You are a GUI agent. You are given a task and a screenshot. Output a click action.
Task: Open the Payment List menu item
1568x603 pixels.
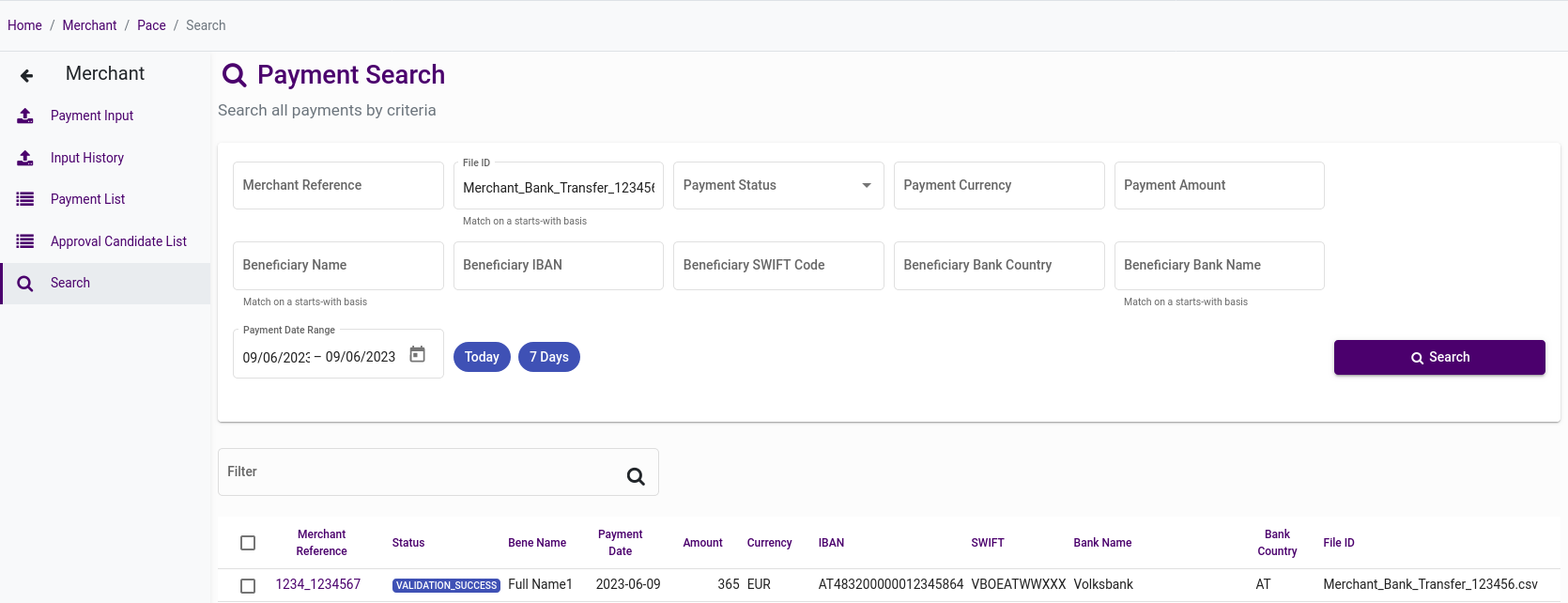tap(87, 199)
